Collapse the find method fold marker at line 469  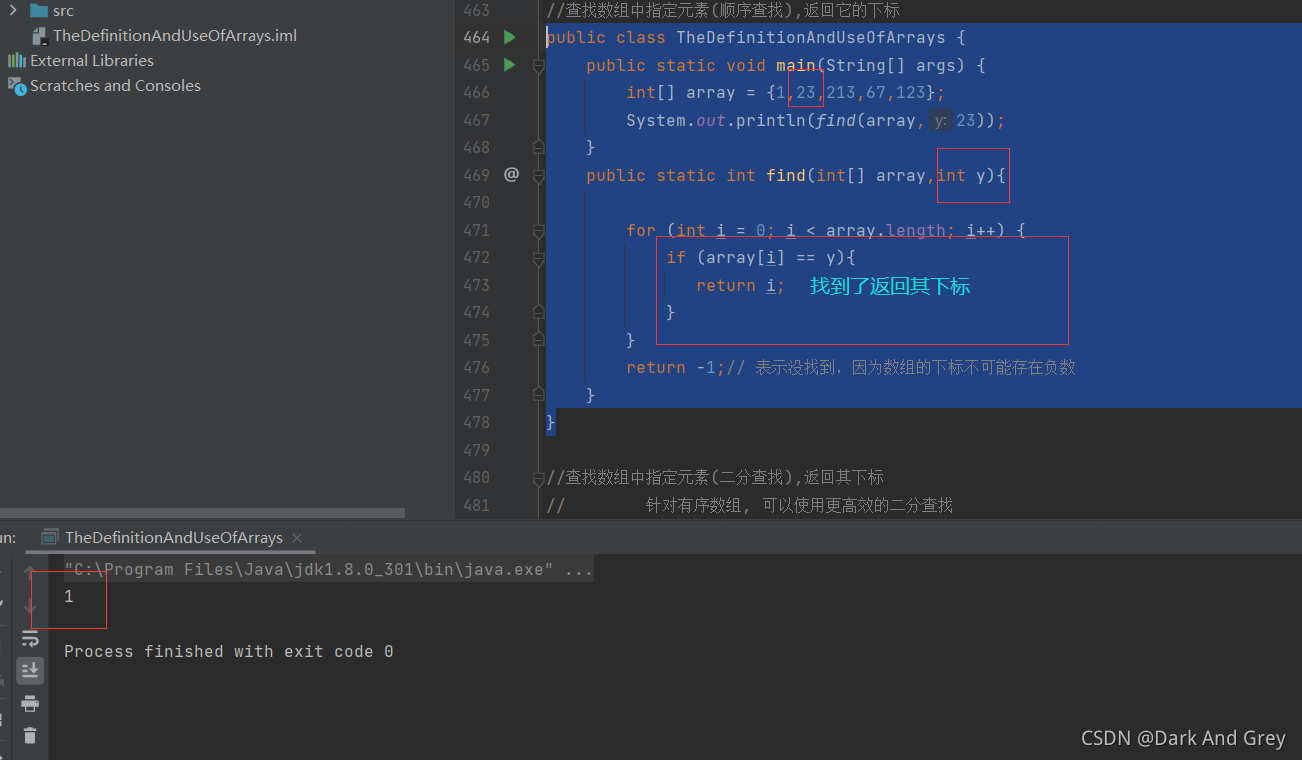point(538,175)
